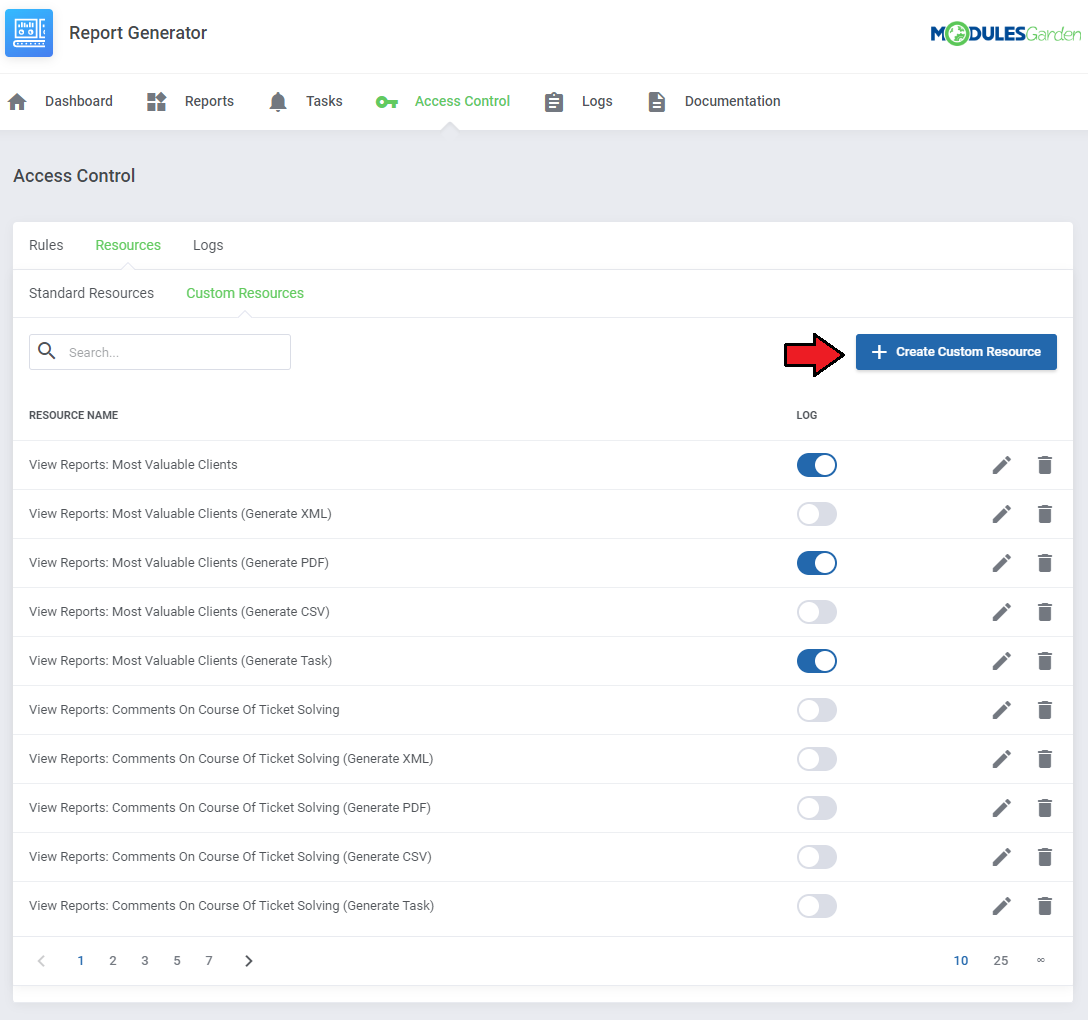Delete Most Valuable Clients (Generate Task) resource
The height and width of the screenshot is (1020, 1088).
pos(1045,661)
